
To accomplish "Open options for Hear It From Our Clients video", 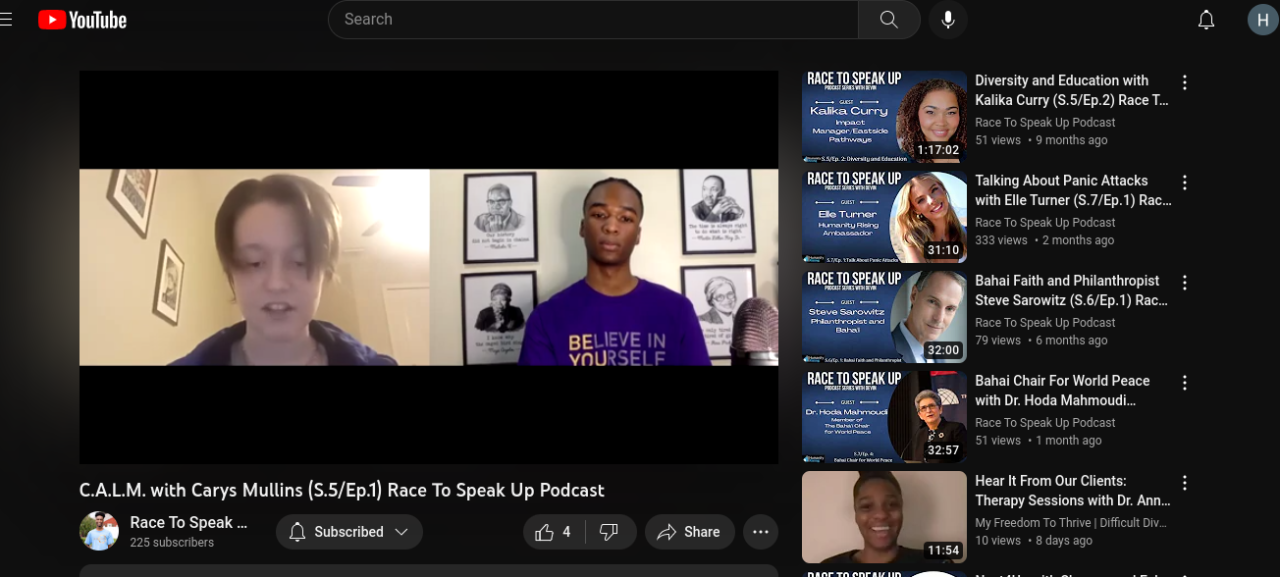I will (x=1184, y=482).
